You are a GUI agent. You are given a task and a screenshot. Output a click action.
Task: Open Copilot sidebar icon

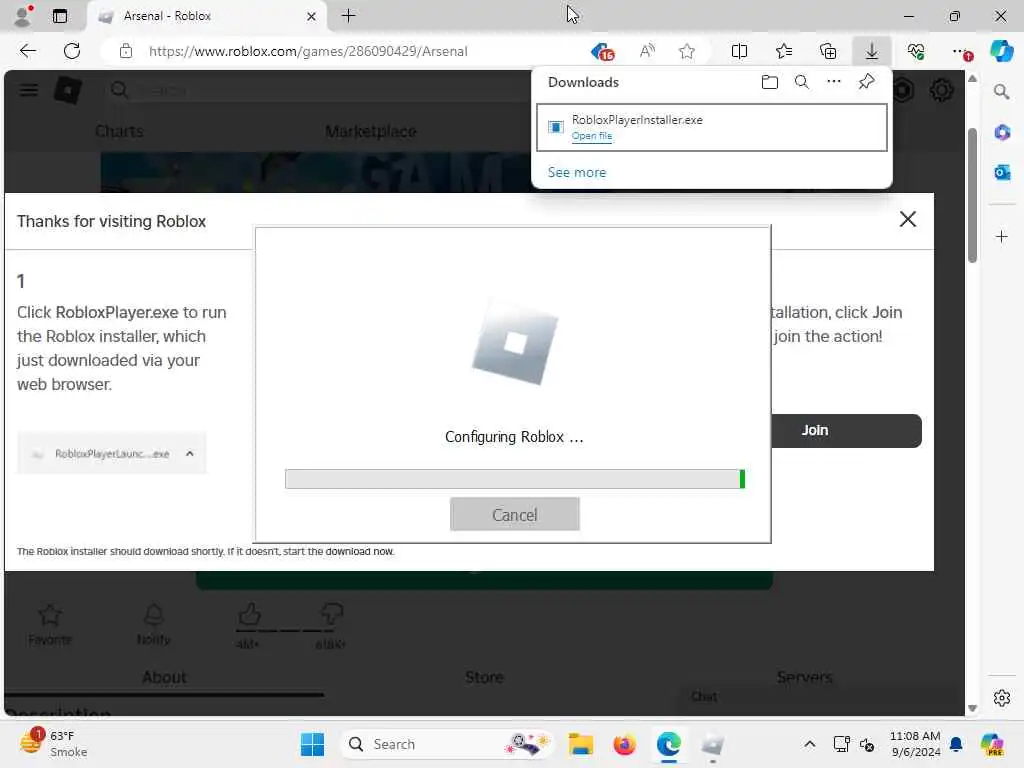1002,51
